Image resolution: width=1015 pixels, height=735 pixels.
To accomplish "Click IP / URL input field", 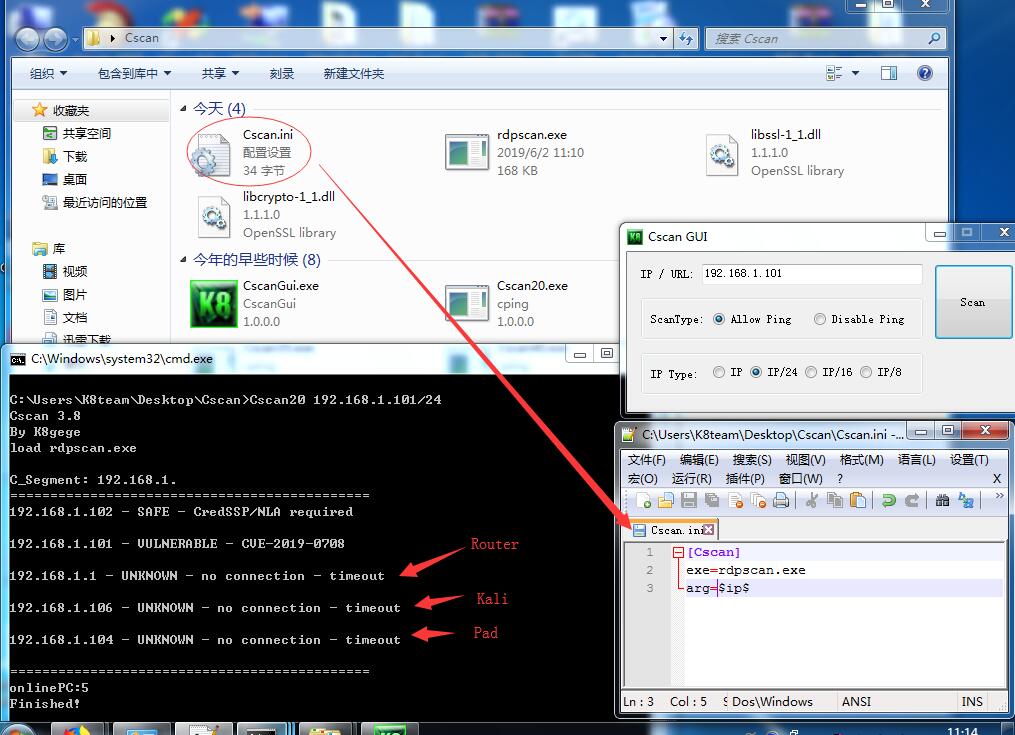I will tap(811, 273).
